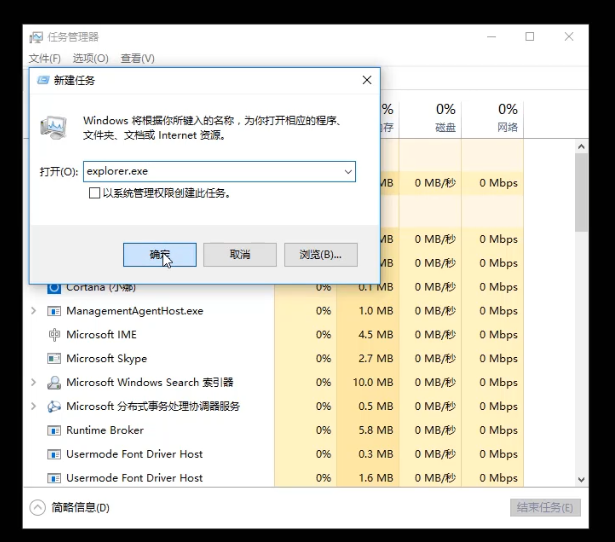Click the 简略信息(D) label
Image resolution: width=615 pixels, height=542 pixels.
[80, 507]
